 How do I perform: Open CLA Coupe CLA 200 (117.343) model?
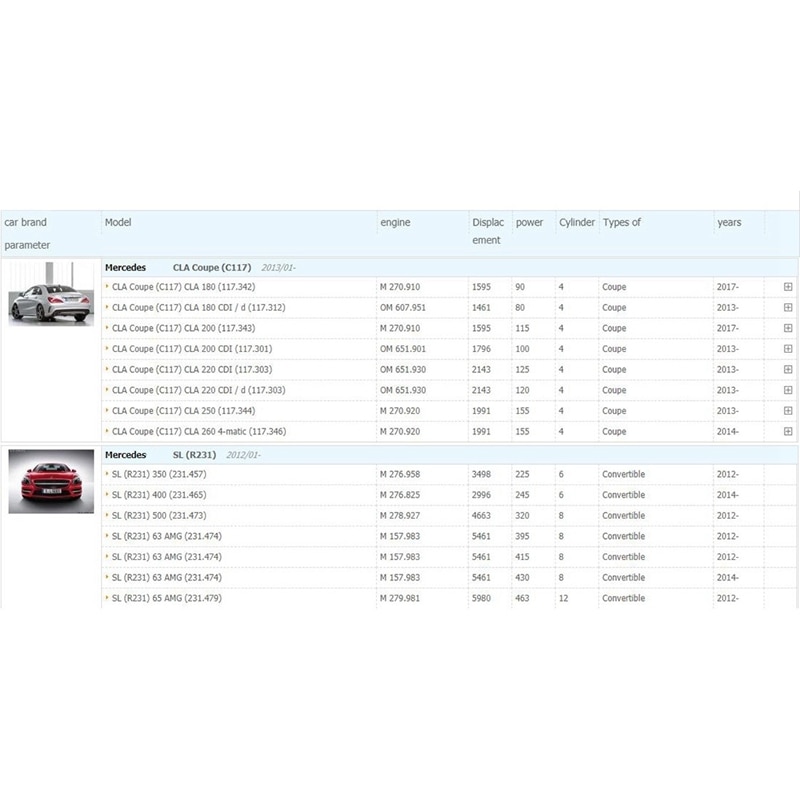pos(184,329)
